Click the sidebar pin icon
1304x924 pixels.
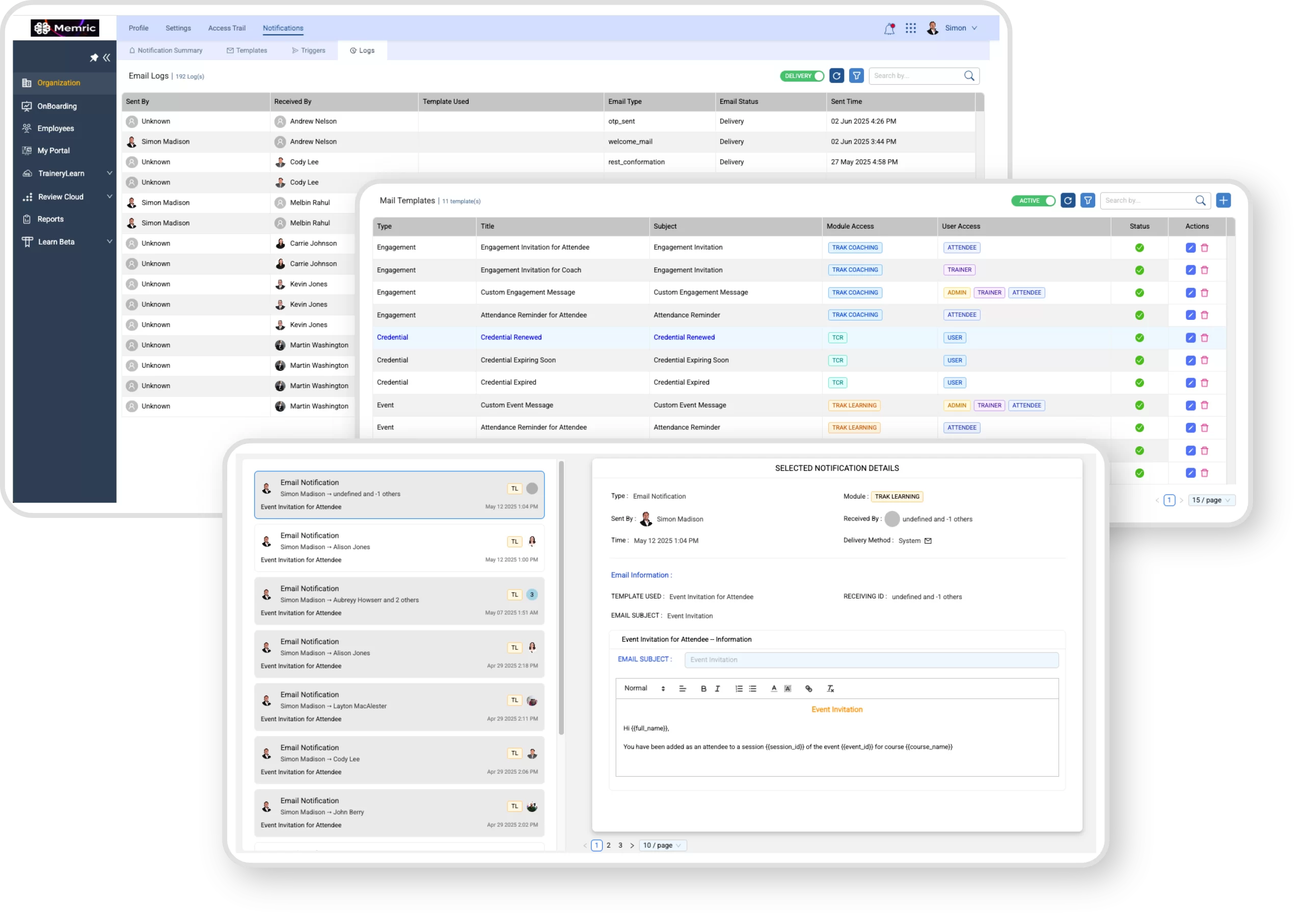coord(94,58)
